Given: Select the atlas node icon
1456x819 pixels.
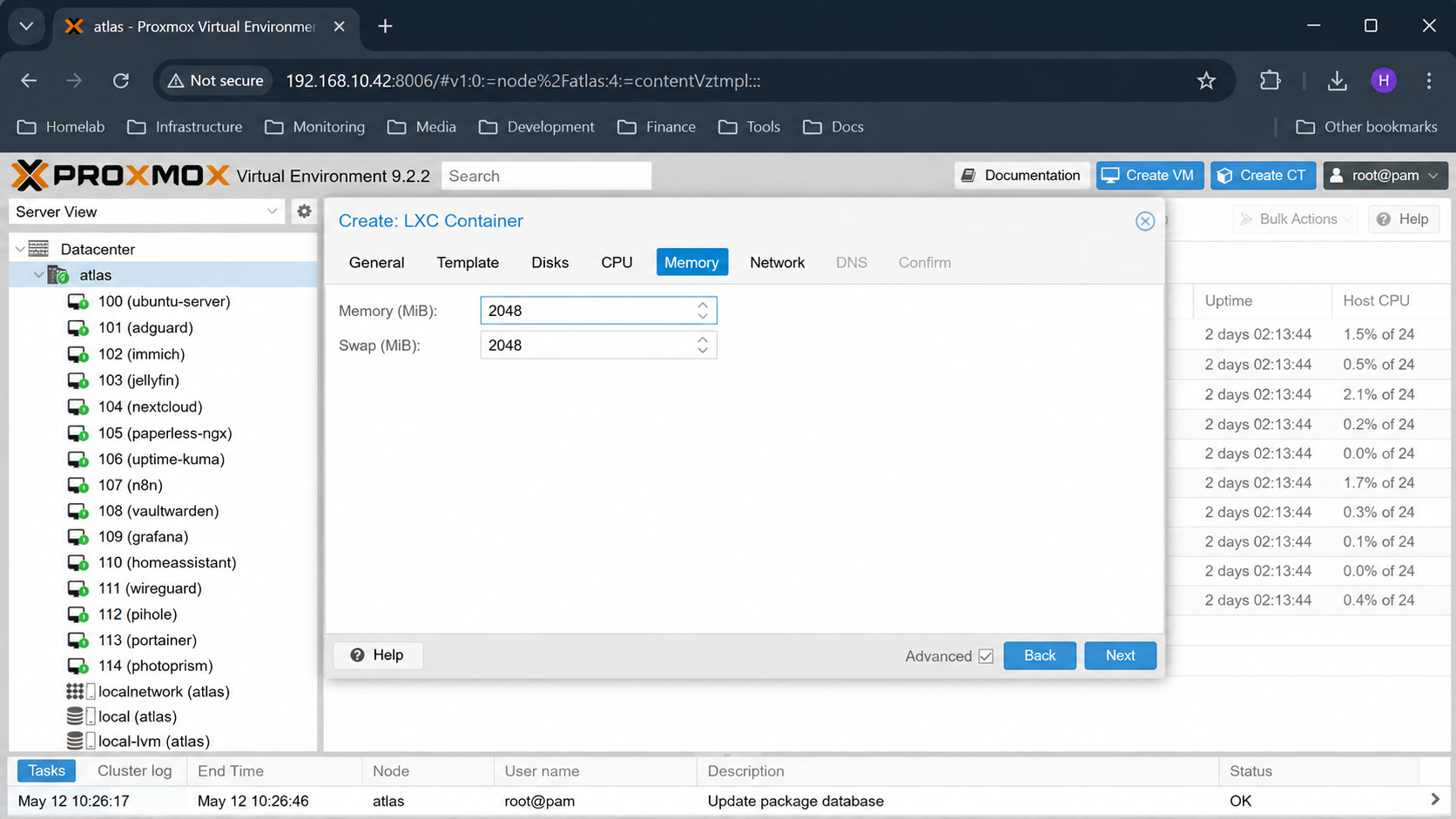Looking at the screenshot, I should point(58,275).
